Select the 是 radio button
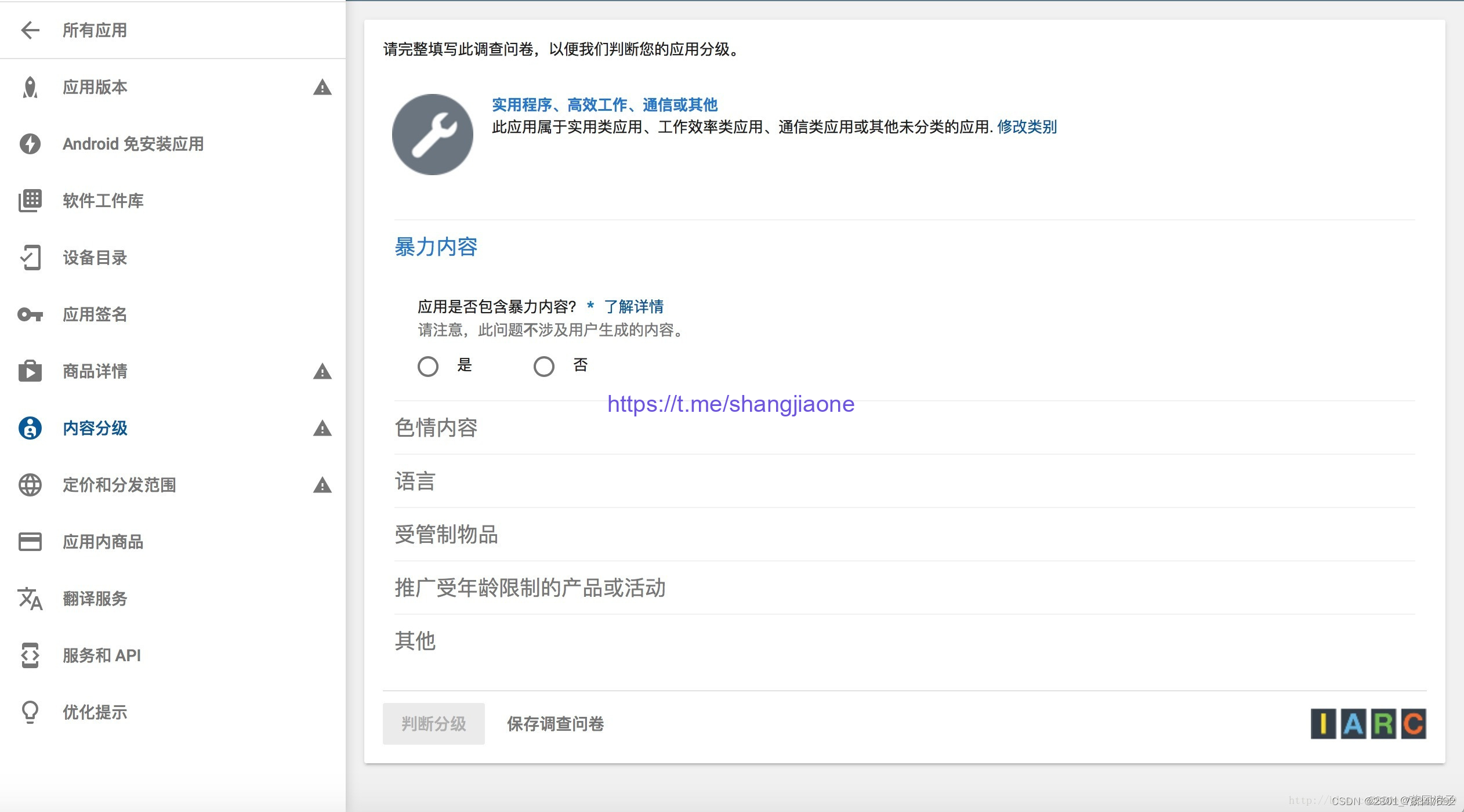This screenshot has height=812, width=1464. 428,366
